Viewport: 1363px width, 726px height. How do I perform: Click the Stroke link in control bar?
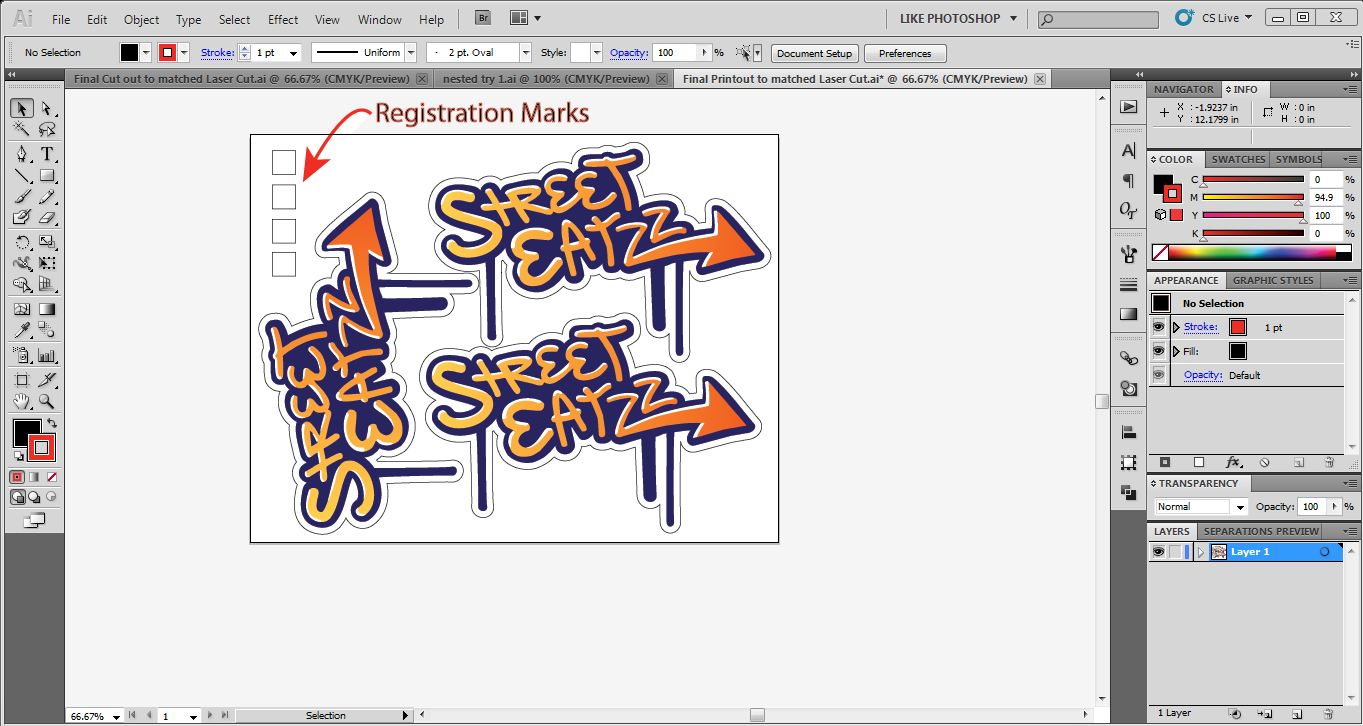point(217,53)
